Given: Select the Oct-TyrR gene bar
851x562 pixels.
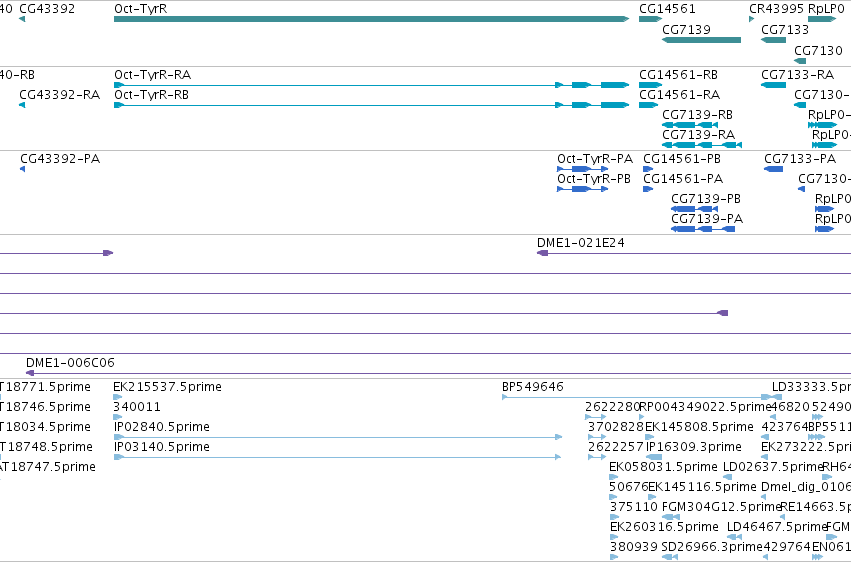Looking at the screenshot, I should pyautogui.click(x=371, y=19).
